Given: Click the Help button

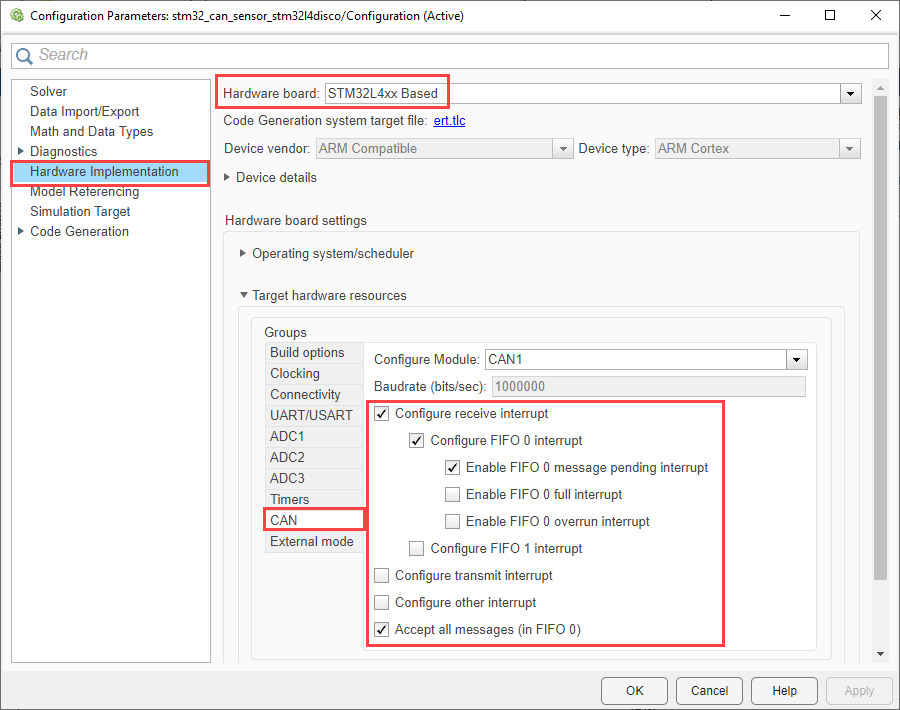Looking at the screenshot, I should click(784, 690).
